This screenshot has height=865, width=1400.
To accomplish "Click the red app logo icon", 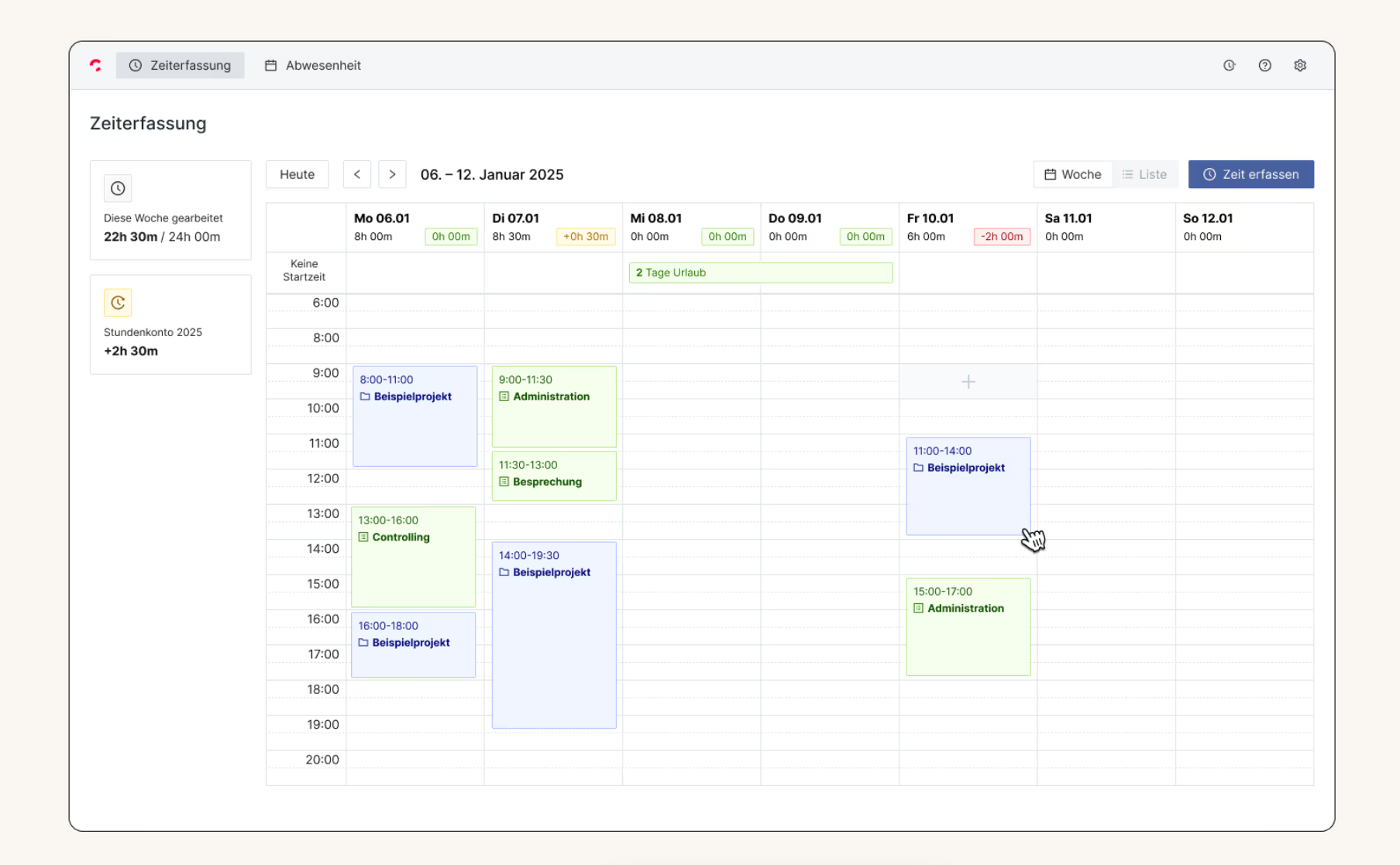I will click(x=95, y=66).
